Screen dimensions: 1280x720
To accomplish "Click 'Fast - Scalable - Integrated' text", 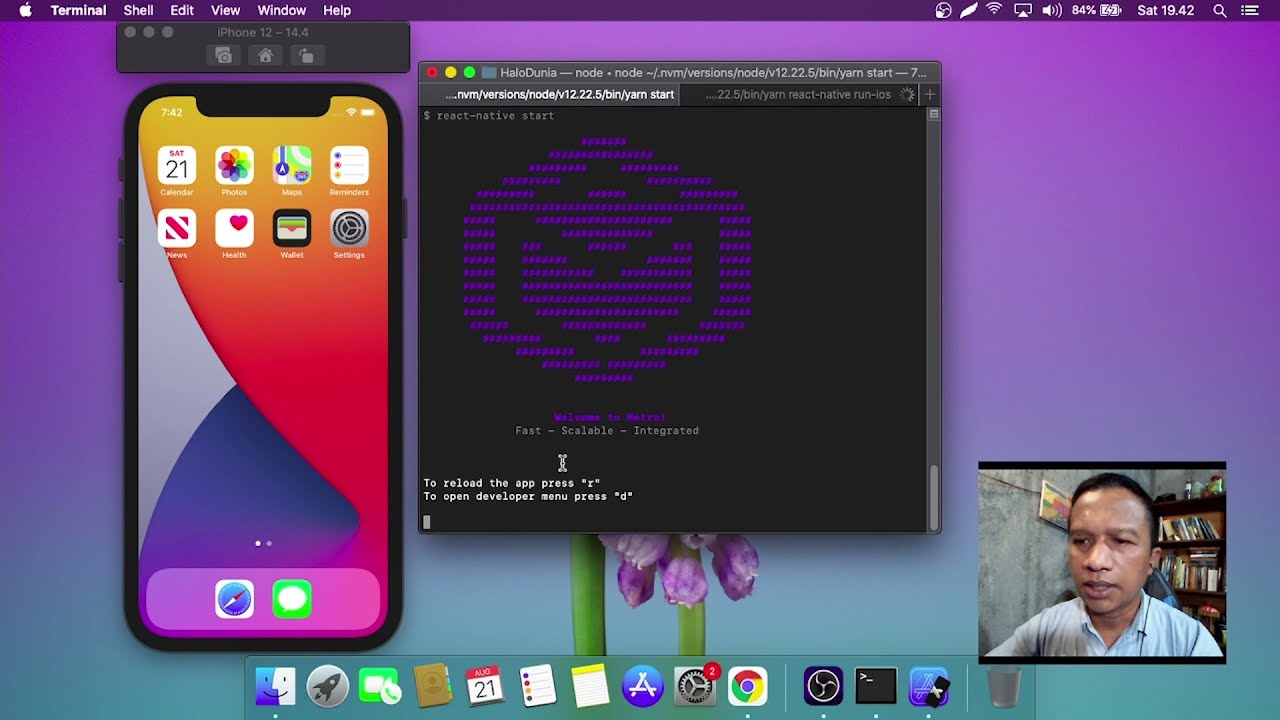I will coord(607,431).
